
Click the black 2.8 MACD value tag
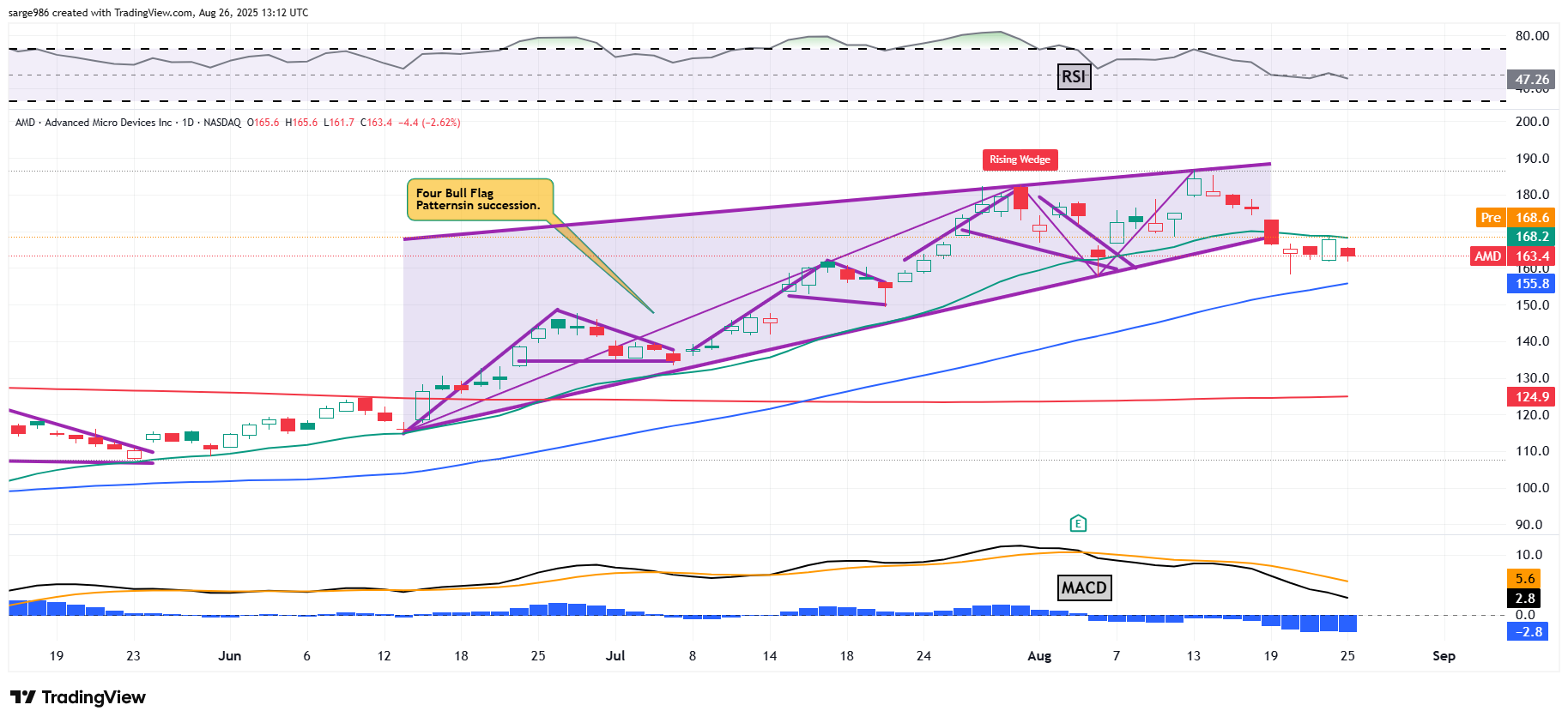(1524, 599)
